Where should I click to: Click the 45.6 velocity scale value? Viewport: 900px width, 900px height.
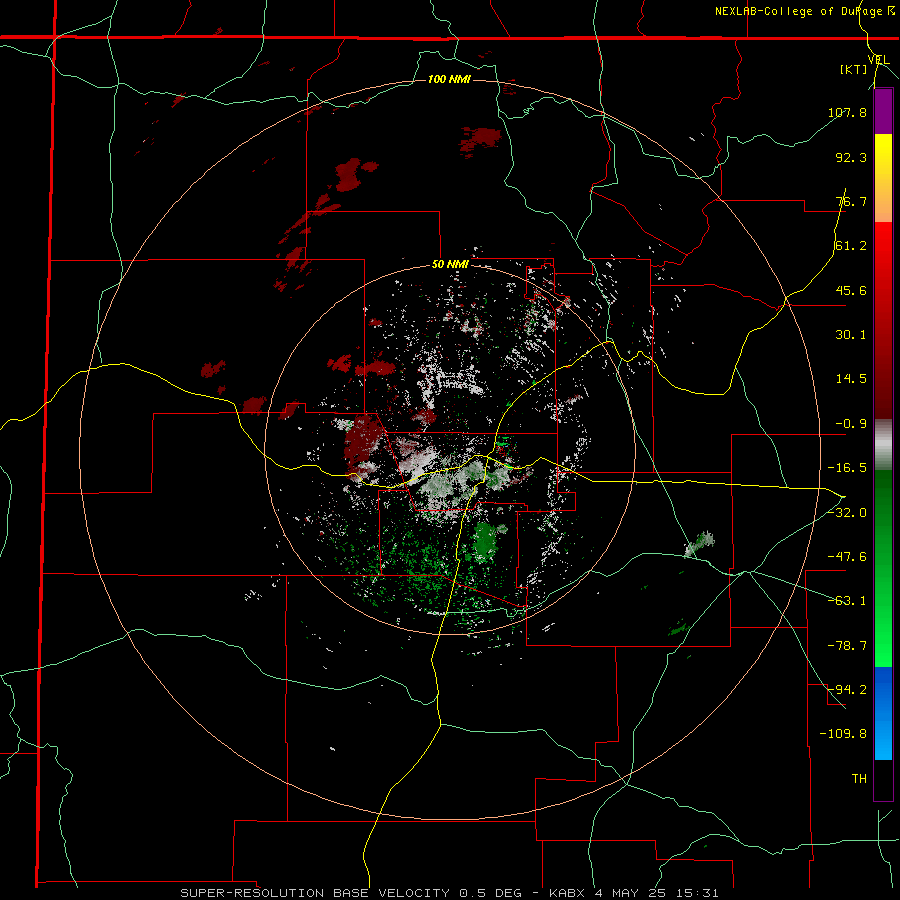pos(851,290)
